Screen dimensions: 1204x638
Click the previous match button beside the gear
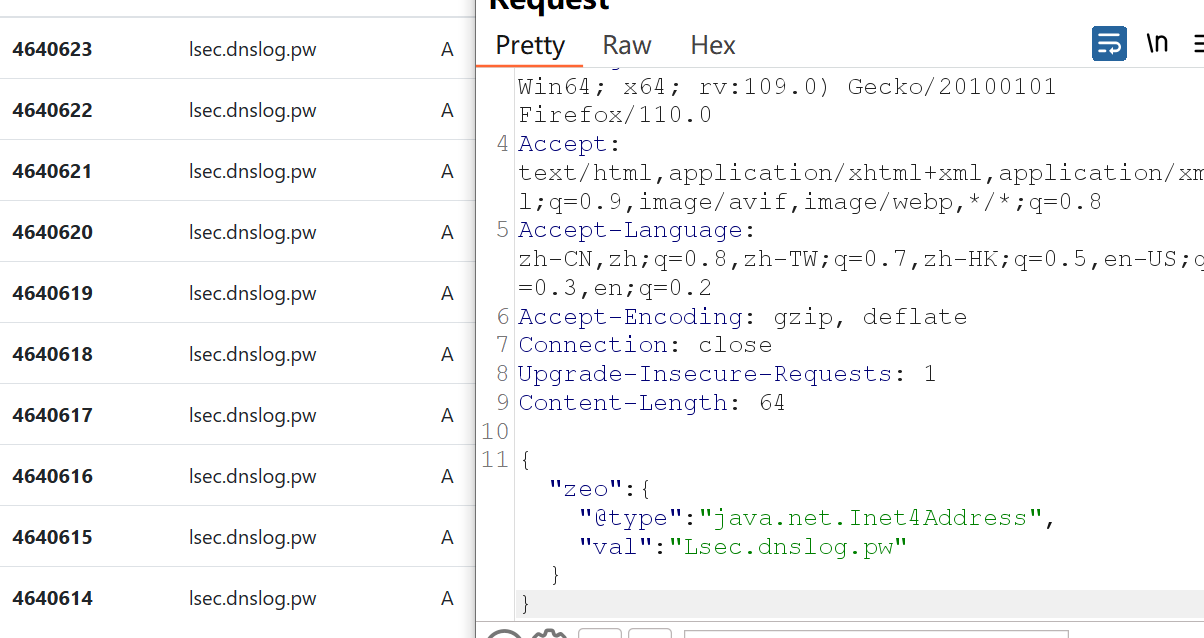600,634
